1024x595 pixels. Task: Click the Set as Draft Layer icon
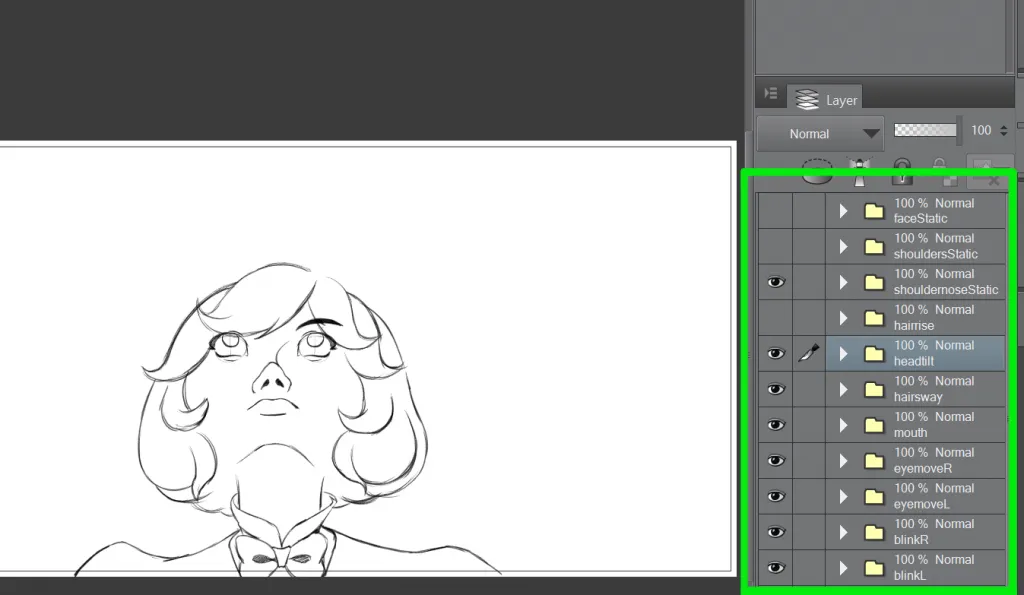coord(859,170)
